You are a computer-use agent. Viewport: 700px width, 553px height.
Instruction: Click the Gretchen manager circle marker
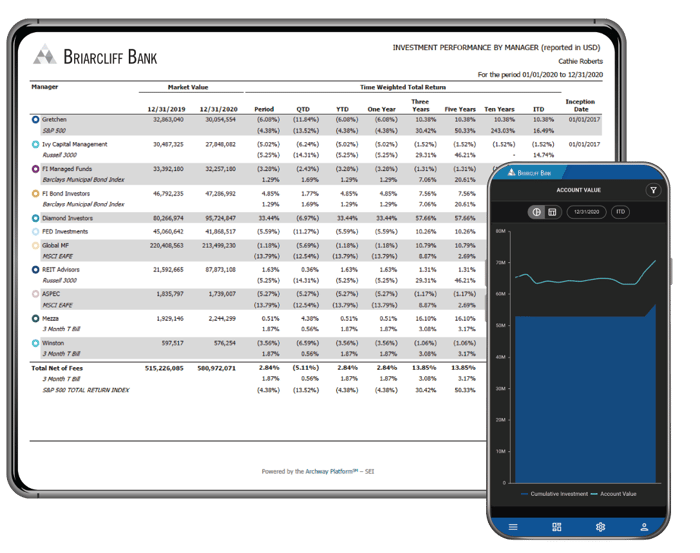pos(36,120)
